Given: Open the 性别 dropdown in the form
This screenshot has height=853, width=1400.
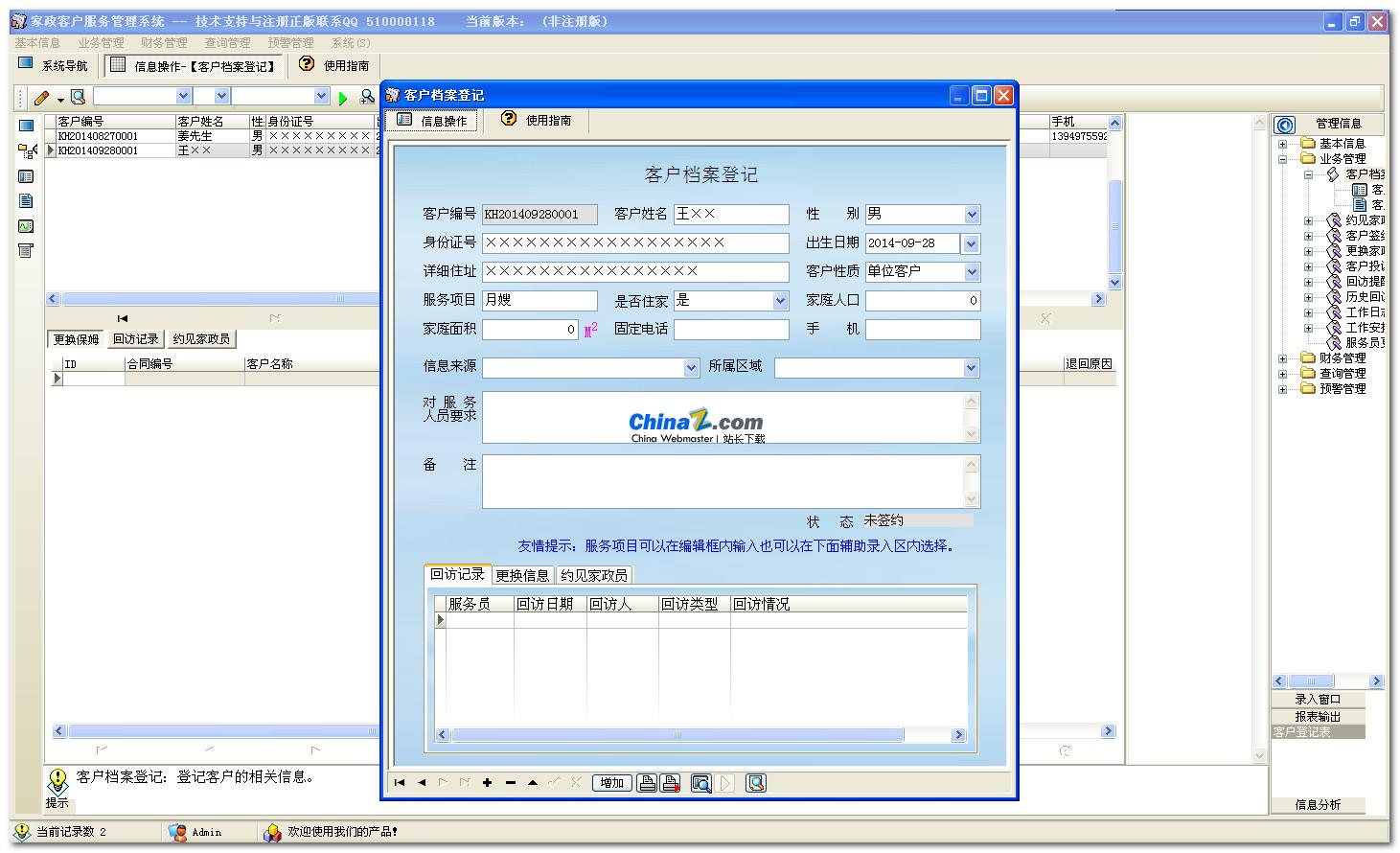Looking at the screenshot, I should (x=972, y=215).
